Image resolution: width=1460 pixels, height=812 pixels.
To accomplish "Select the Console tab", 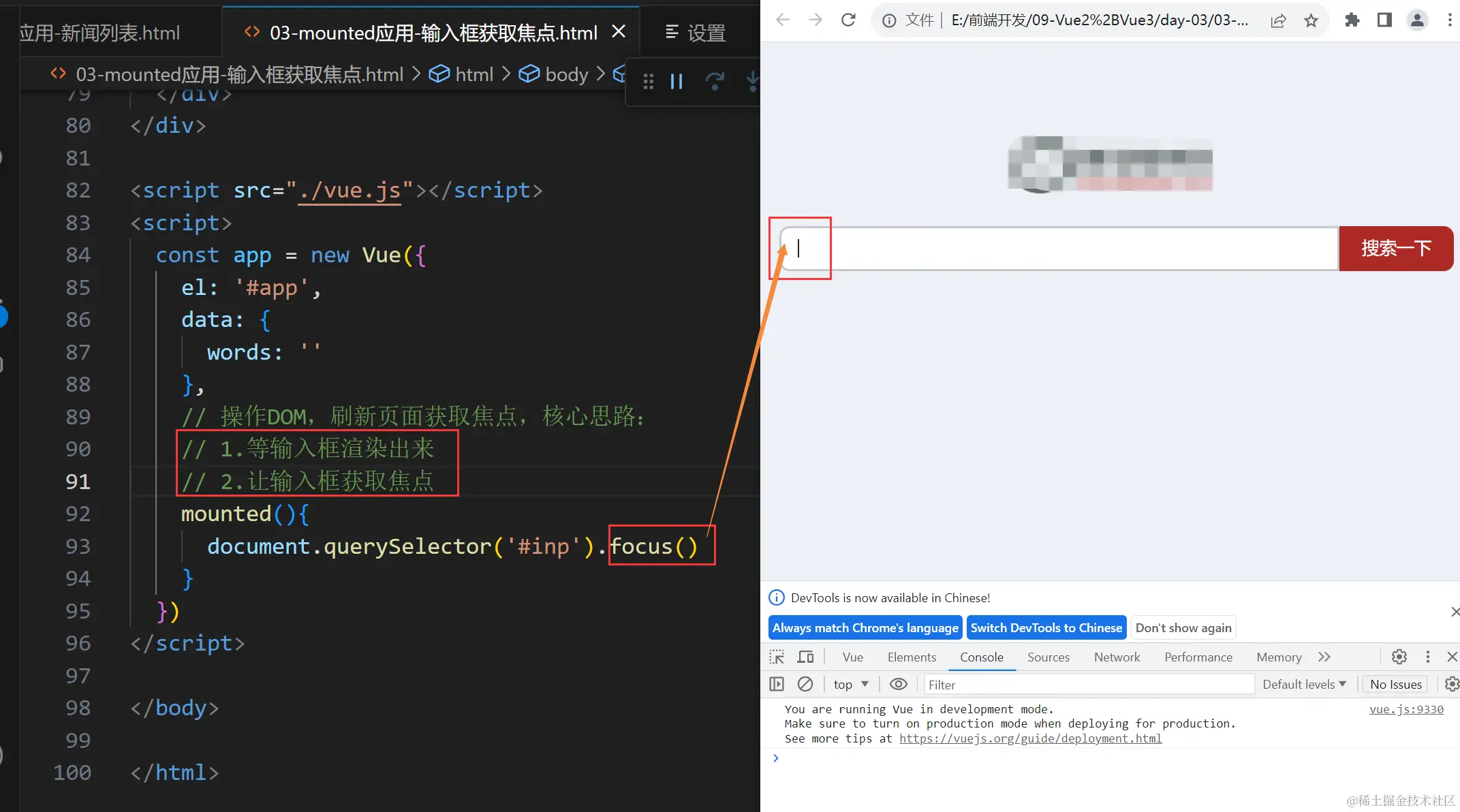I will [982, 657].
